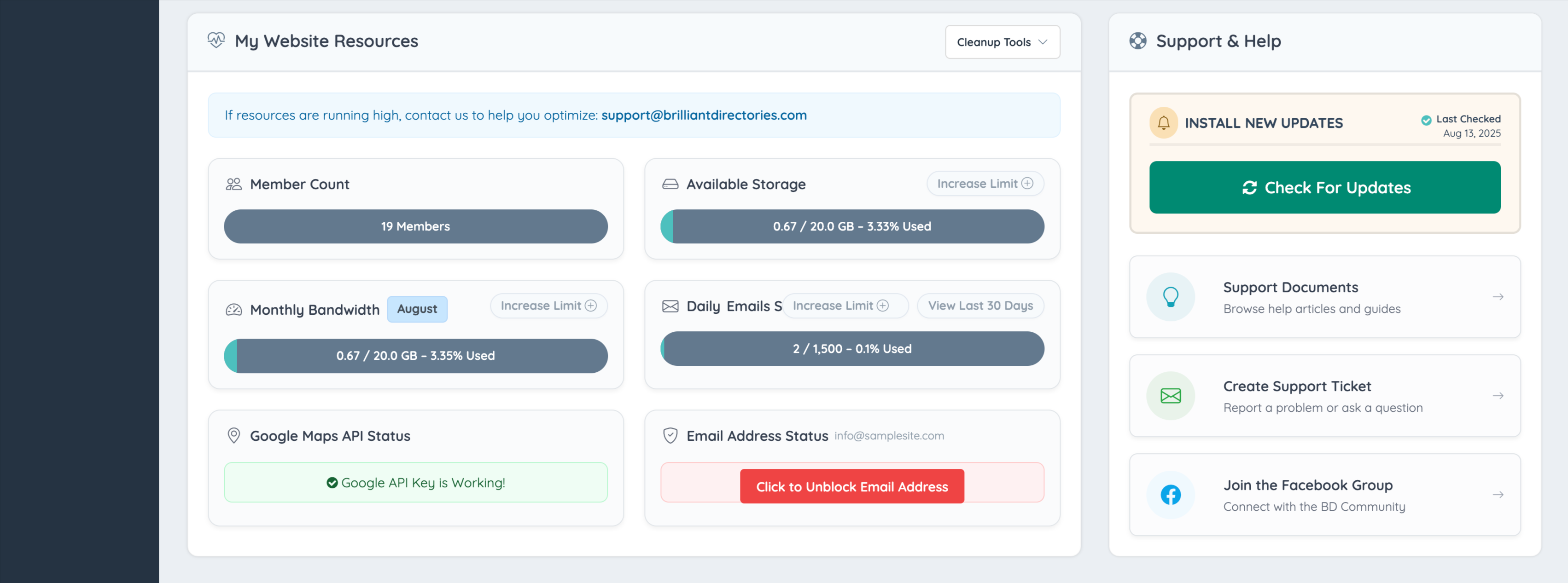Click the heartbeat icon beside My Website Resources
This screenshot has width=1568, height=583.
click(216, 41)
